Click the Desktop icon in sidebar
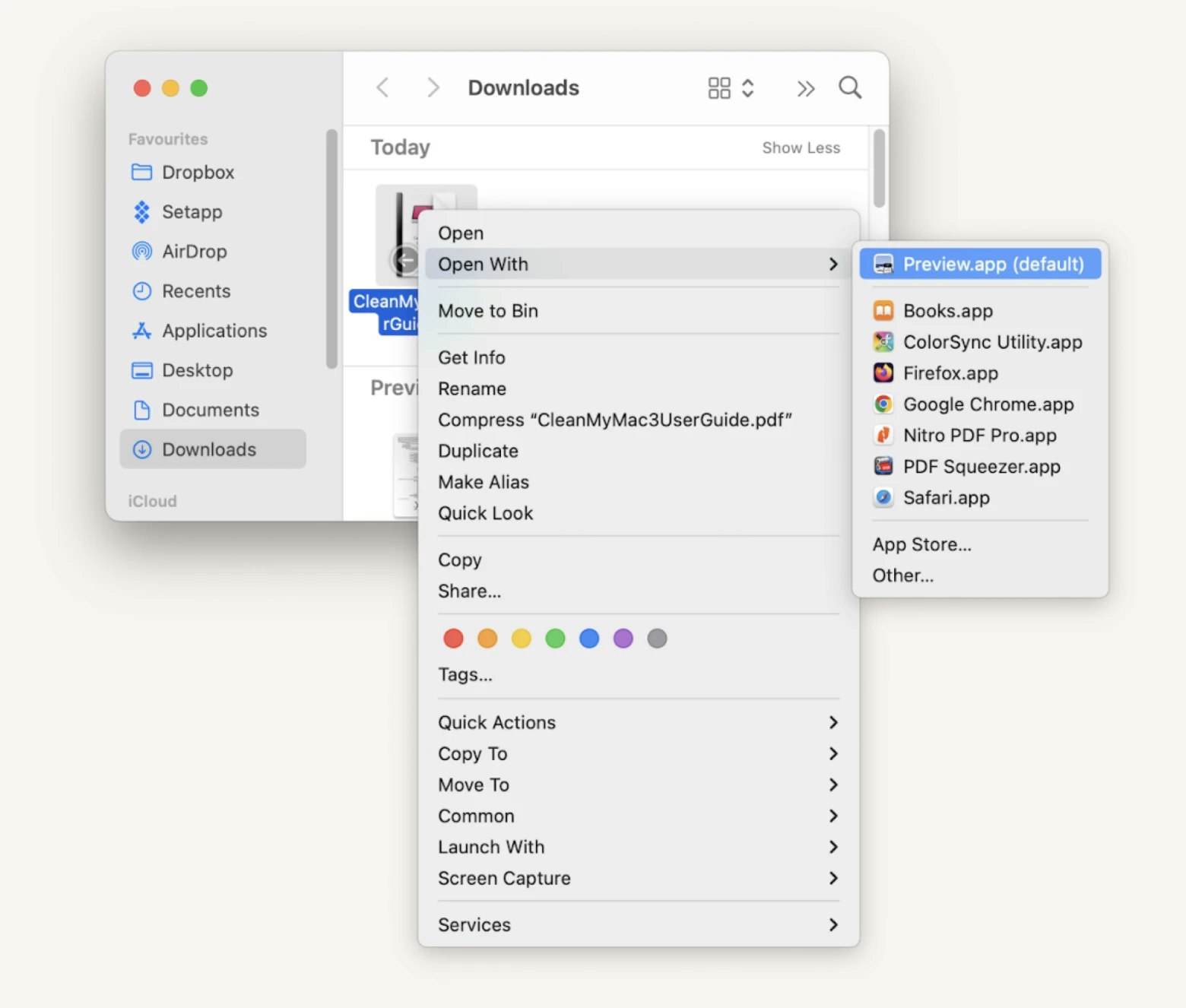The width and height of the screenshot is (1186, 1008). click(141, 370)
